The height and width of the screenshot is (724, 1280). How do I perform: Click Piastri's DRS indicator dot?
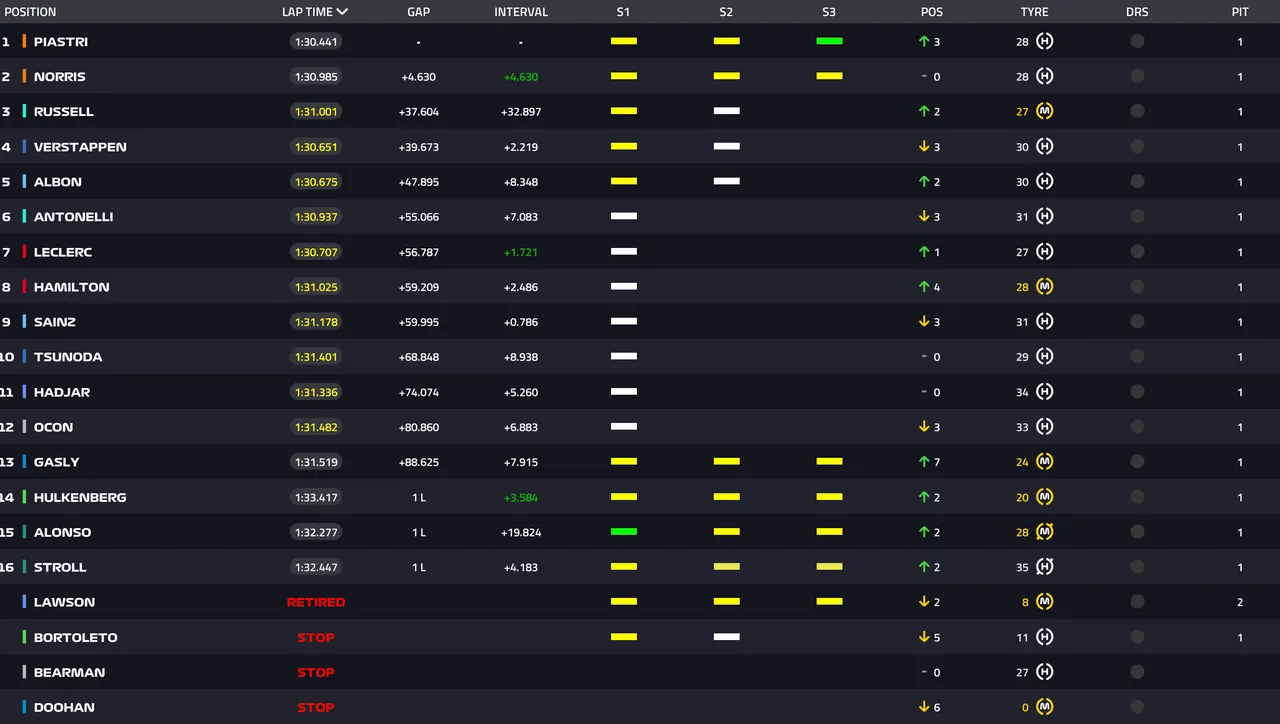[x=1137, y=41]
